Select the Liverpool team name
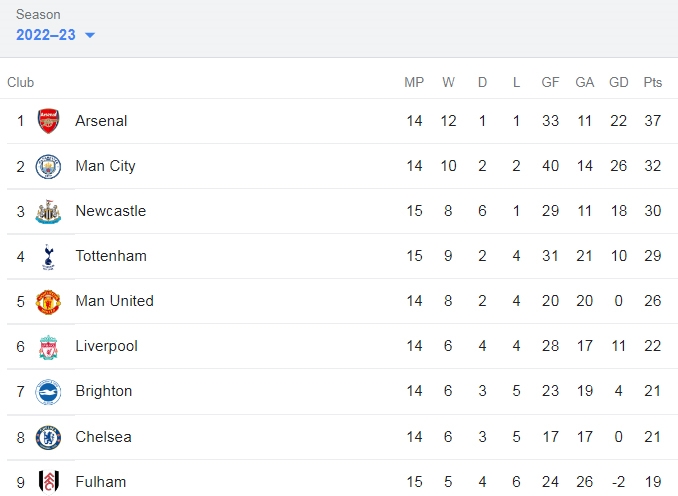Viewport: 678px width, 496px height. (x=106, y=346)
